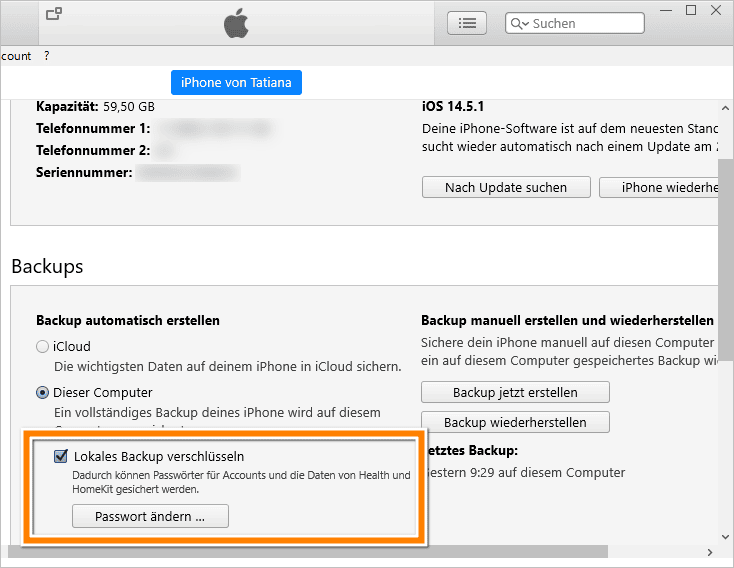The image size is (734, 568).
Task: Click the vertical scrollbar up arrow
Action: 726,108
